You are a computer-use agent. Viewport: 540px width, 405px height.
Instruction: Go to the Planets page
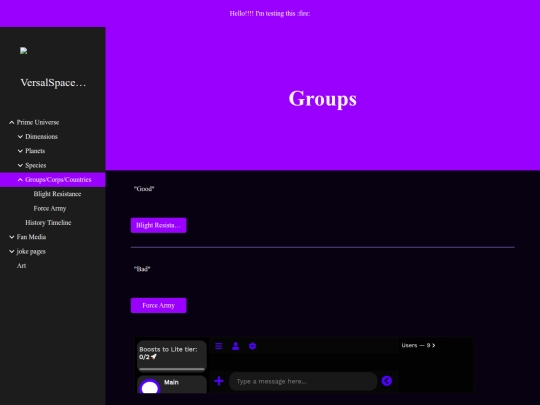(x=35, y=151)
